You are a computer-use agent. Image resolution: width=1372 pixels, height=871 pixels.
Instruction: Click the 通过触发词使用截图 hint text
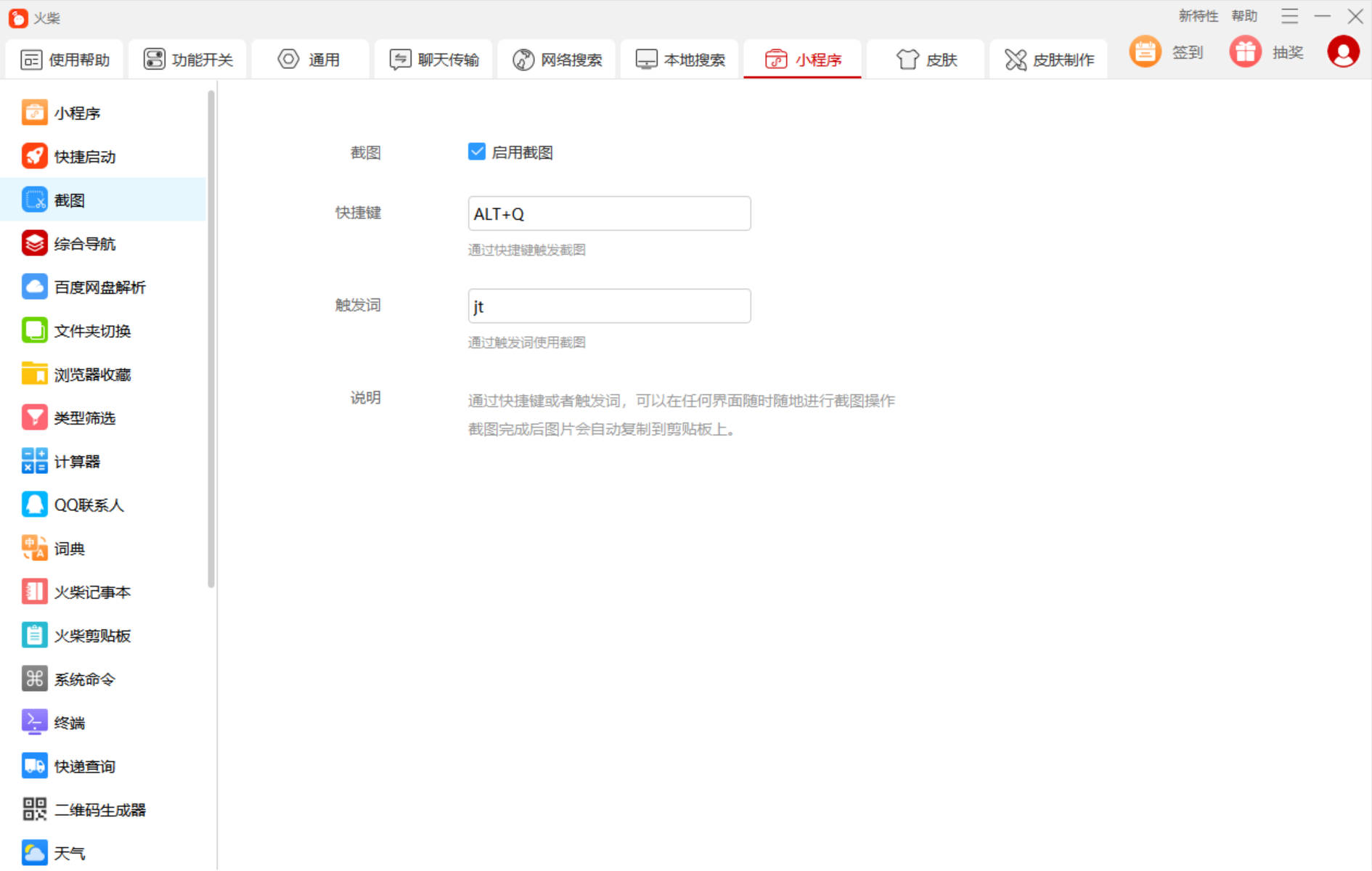pyautogui.click(x=527, y=342)
